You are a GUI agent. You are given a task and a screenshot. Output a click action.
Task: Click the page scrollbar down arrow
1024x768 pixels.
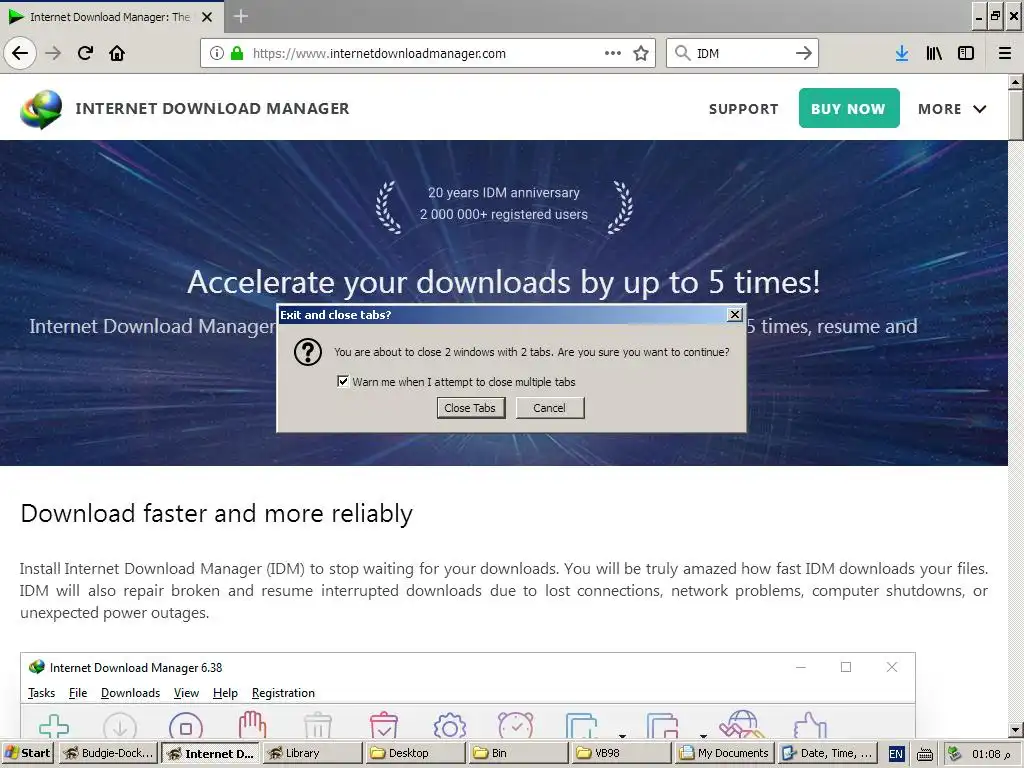1016,730
